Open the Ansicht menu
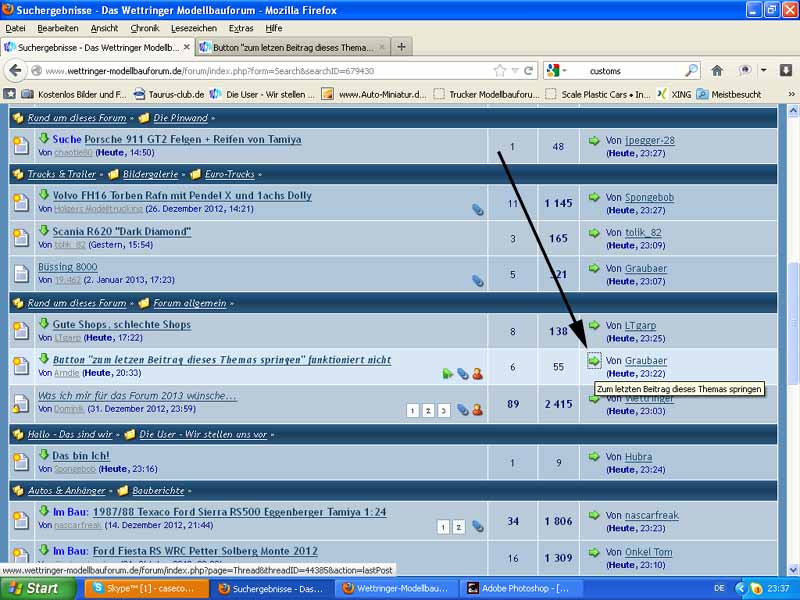This screenshot has width=800, height=600. pyautogui.click(x=104, y=28)
